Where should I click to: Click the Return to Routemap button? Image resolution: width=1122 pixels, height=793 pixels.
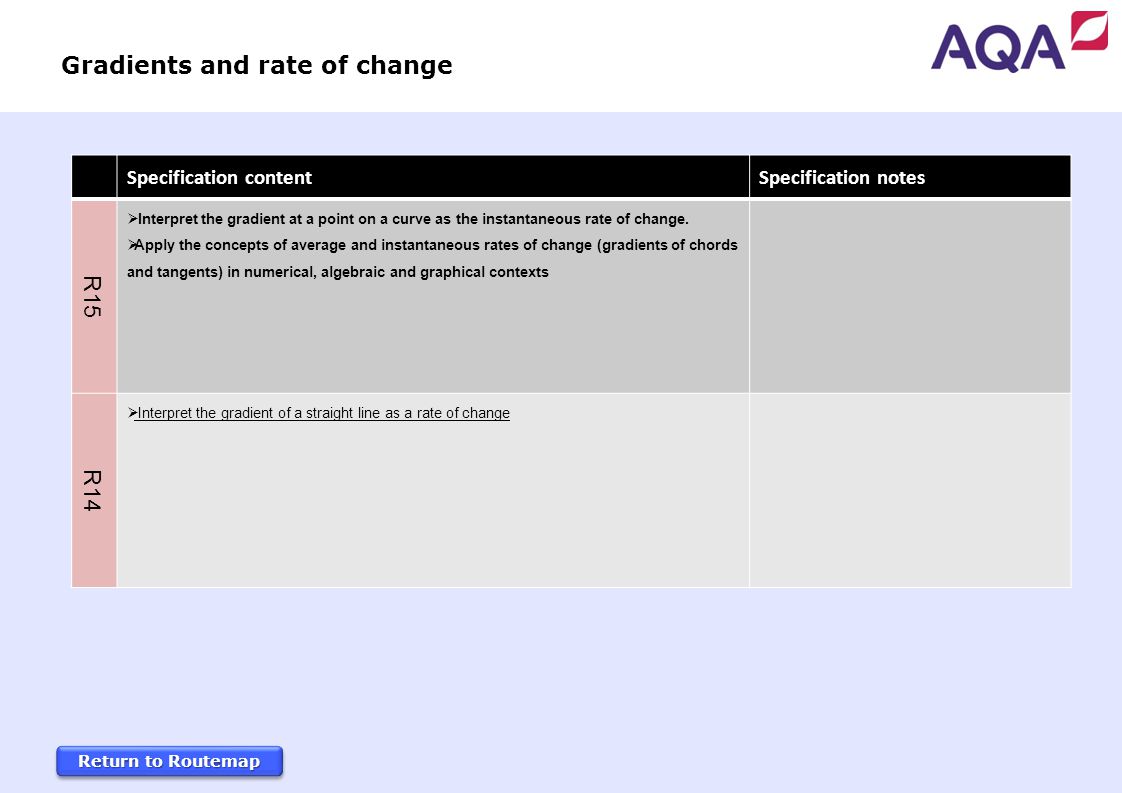click(x=170, y=761)
